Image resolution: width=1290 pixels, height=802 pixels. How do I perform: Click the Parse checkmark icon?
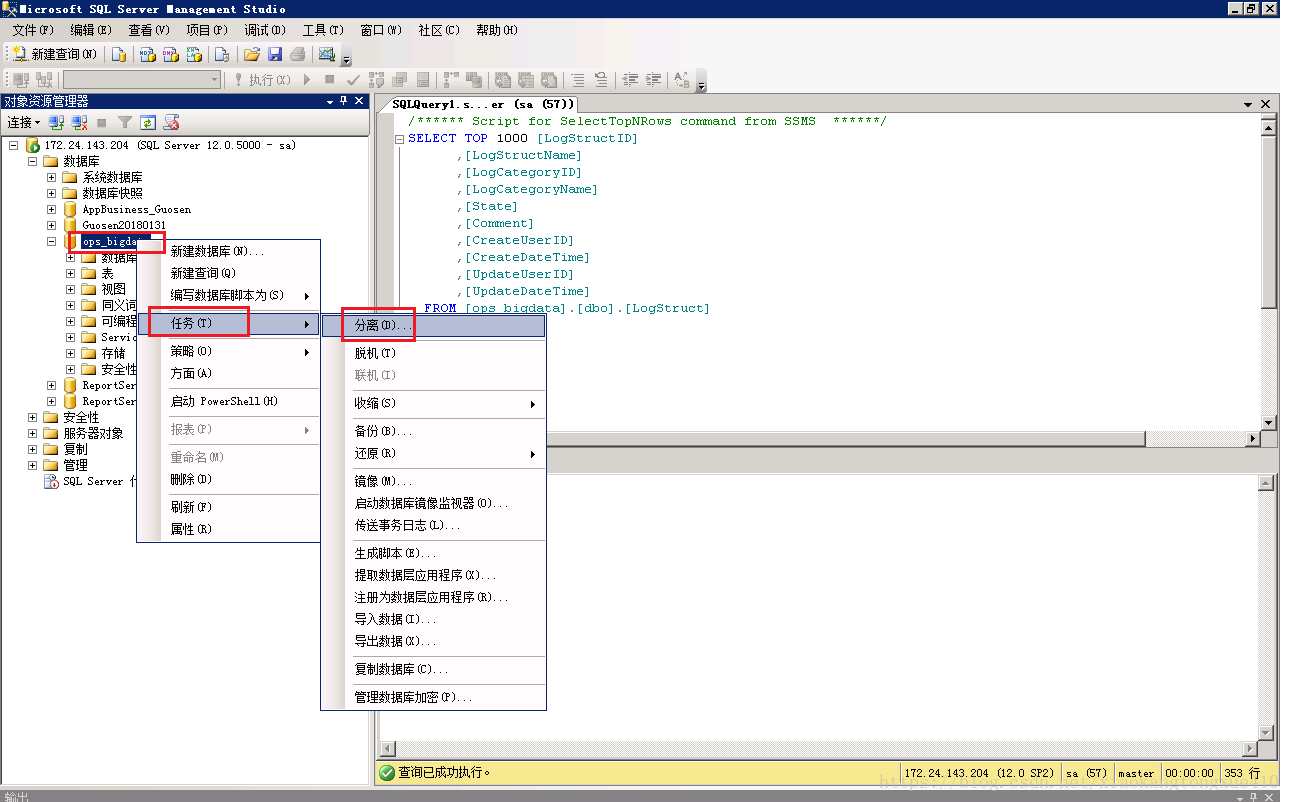point(353,80)
